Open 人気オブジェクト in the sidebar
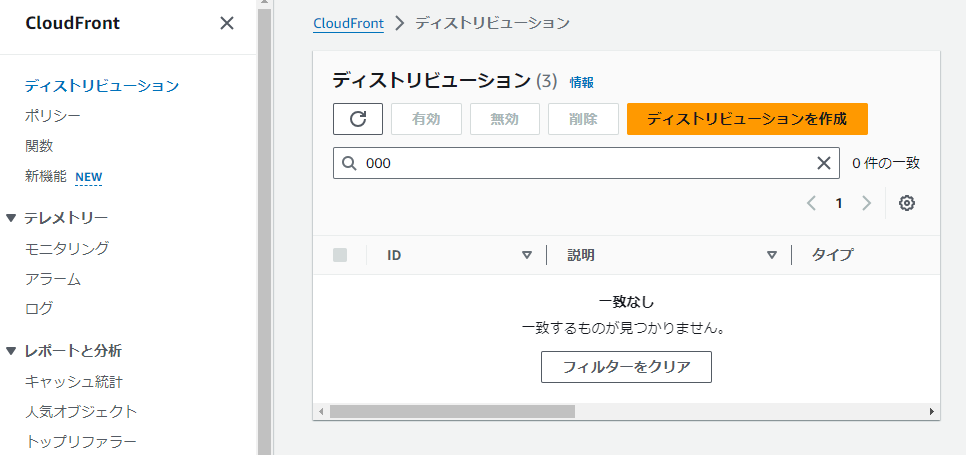Viewport: 966px width, 455px height. [81, 411]
